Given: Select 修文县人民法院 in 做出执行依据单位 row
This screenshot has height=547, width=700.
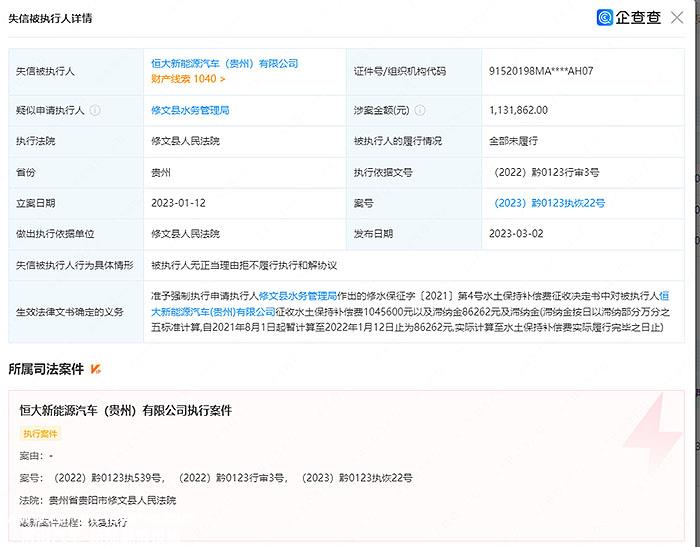Looking at the screenshot, I should pyautogui.click(x=185, y=234).
